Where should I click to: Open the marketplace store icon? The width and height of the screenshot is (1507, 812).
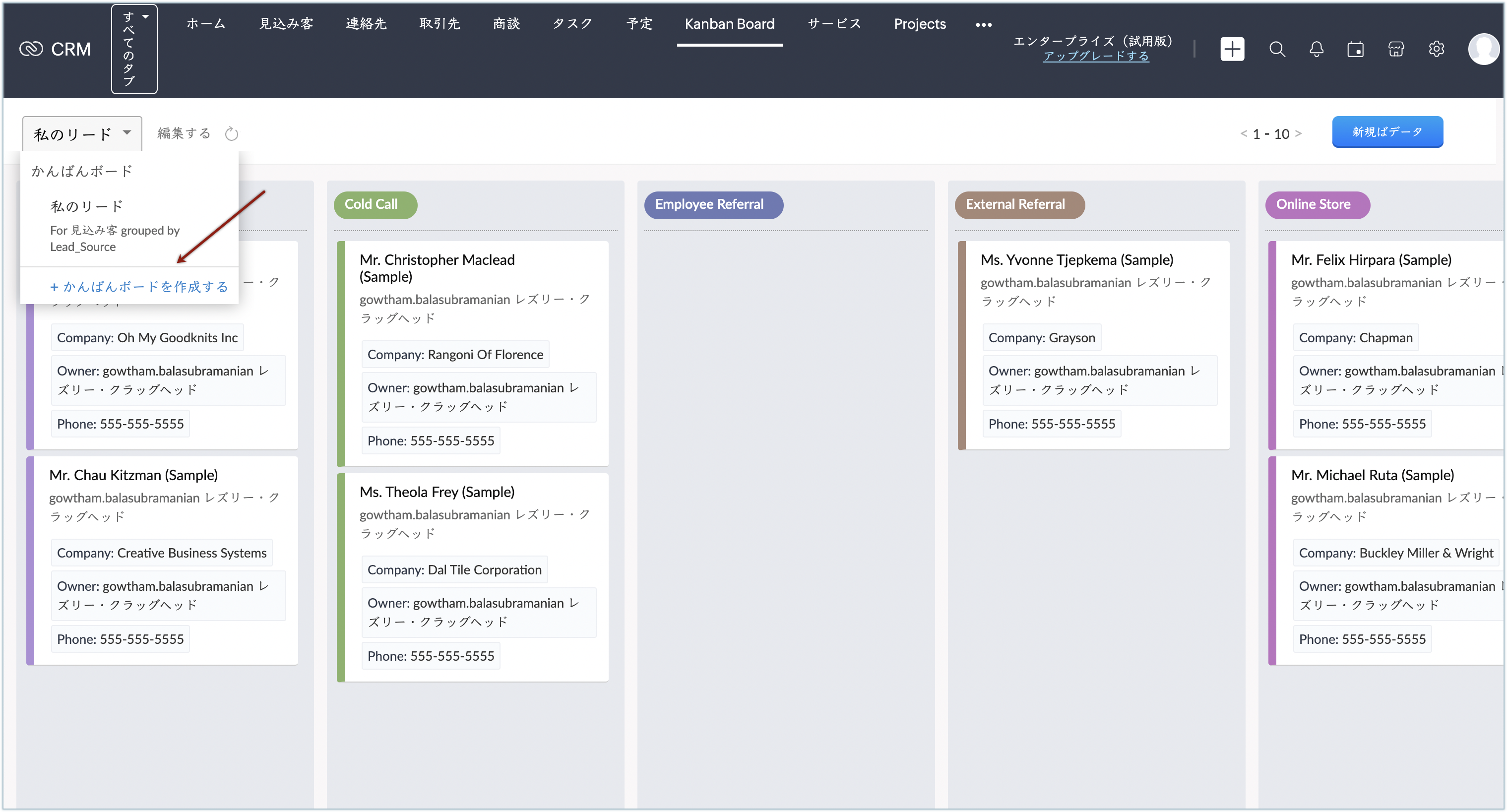tap(1396, 49)
